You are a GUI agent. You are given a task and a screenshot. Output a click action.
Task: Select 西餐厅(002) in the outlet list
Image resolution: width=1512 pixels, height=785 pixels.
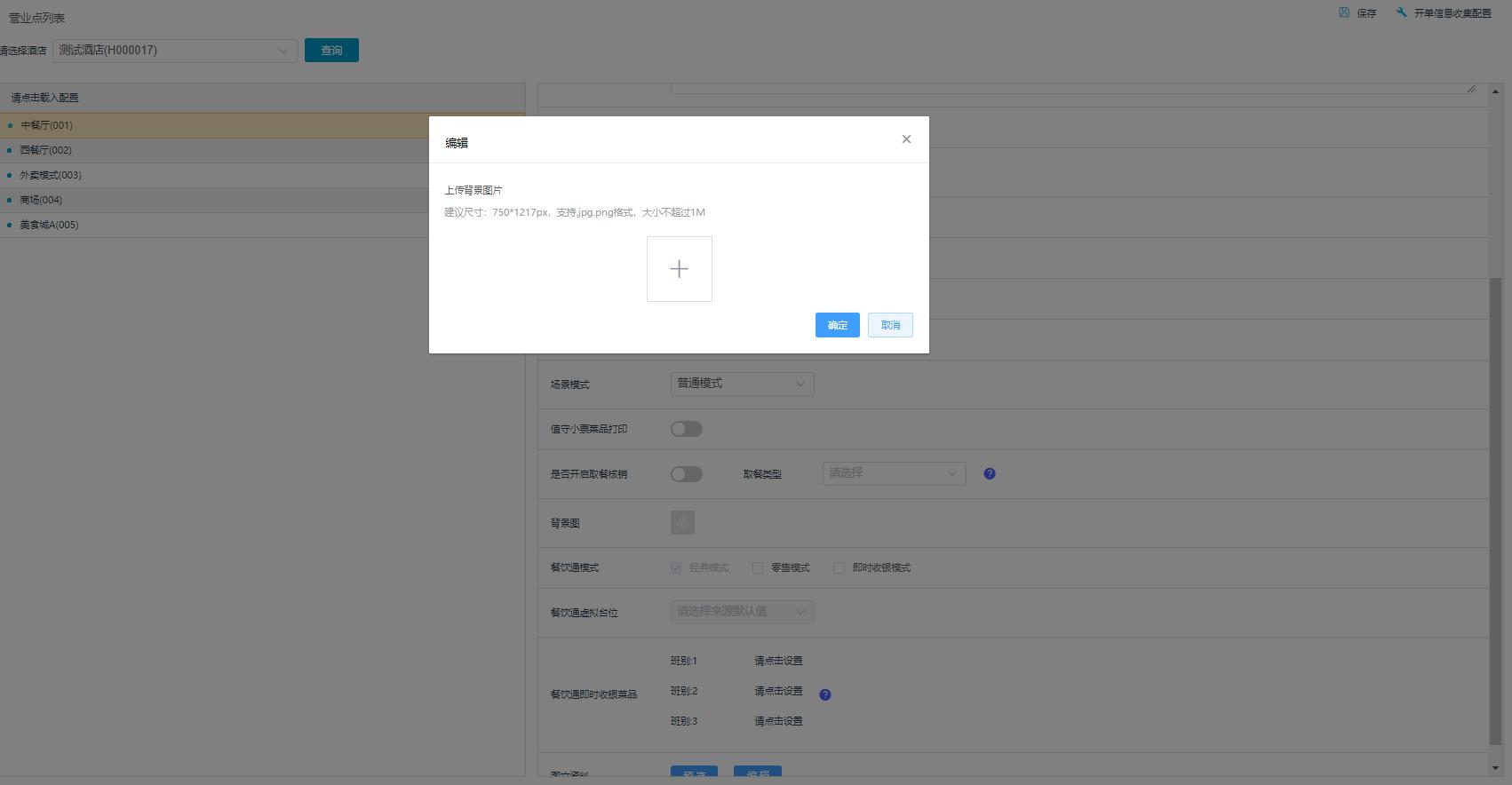[46, 150]
